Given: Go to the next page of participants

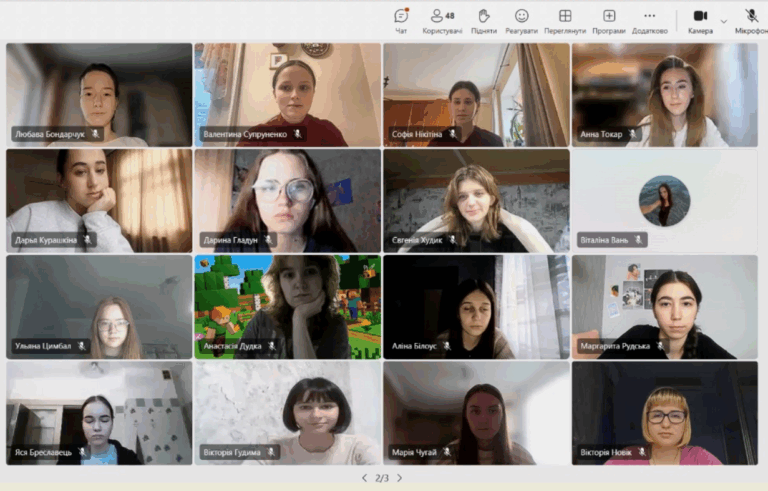Looking at the screenshot, I should pos(399,478).
